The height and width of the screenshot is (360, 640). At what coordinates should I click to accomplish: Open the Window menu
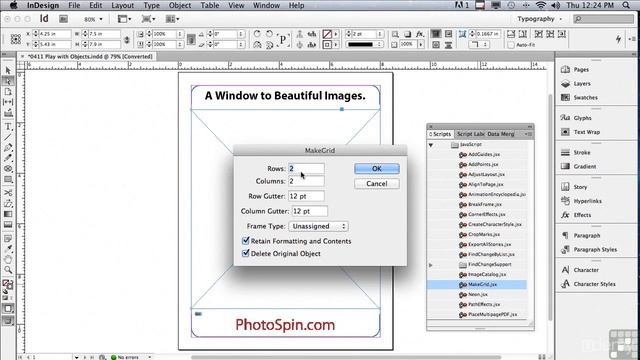266,5
